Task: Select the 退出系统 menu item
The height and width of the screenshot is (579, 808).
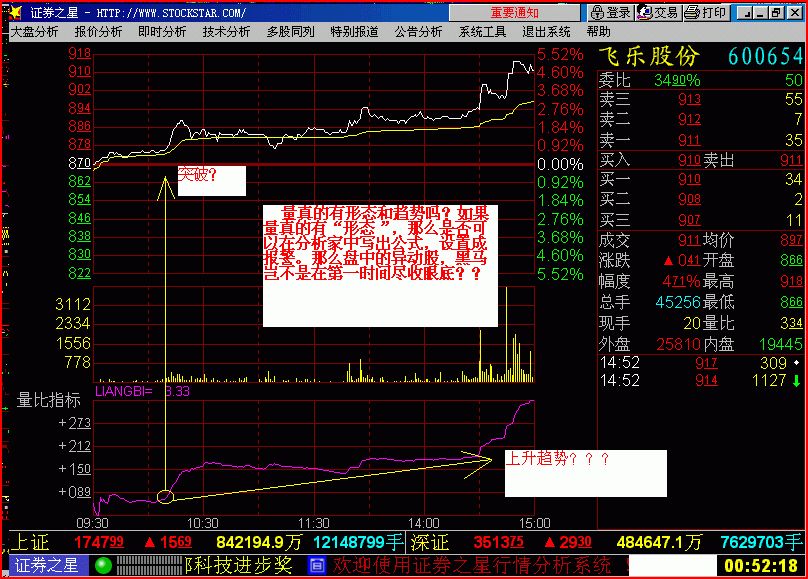Action: click(x=546, y=31)
